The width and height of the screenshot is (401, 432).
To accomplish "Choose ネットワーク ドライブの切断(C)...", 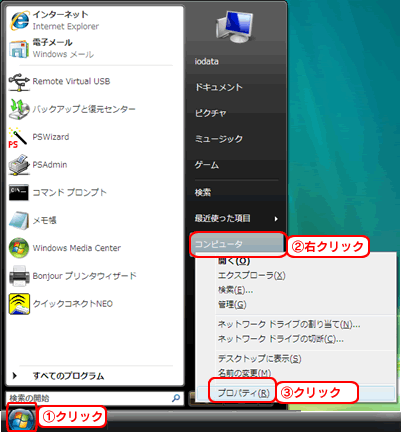I will coord(281,339).
